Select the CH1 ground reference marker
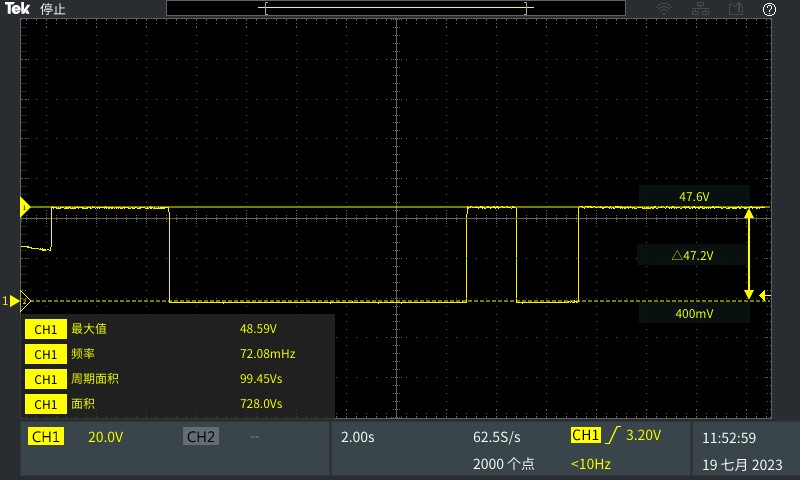Image resolution: width=800 pixels, height=480 pixels. (12, 301)
